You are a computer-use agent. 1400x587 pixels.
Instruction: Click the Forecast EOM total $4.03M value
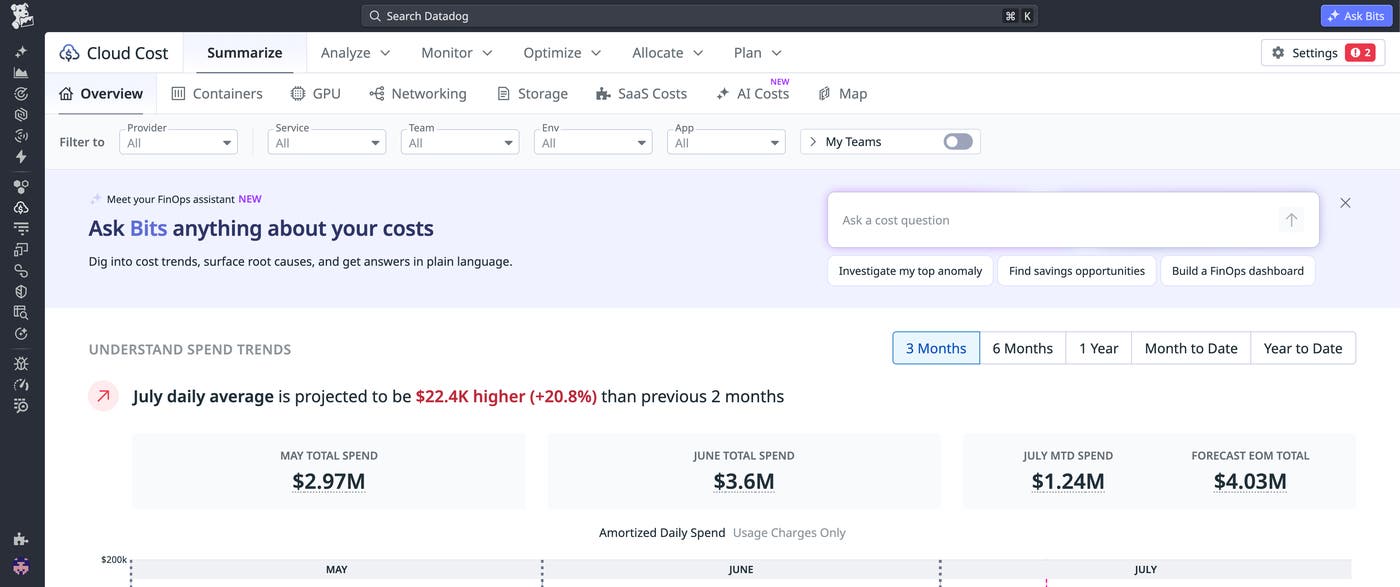coord(1250,481)
